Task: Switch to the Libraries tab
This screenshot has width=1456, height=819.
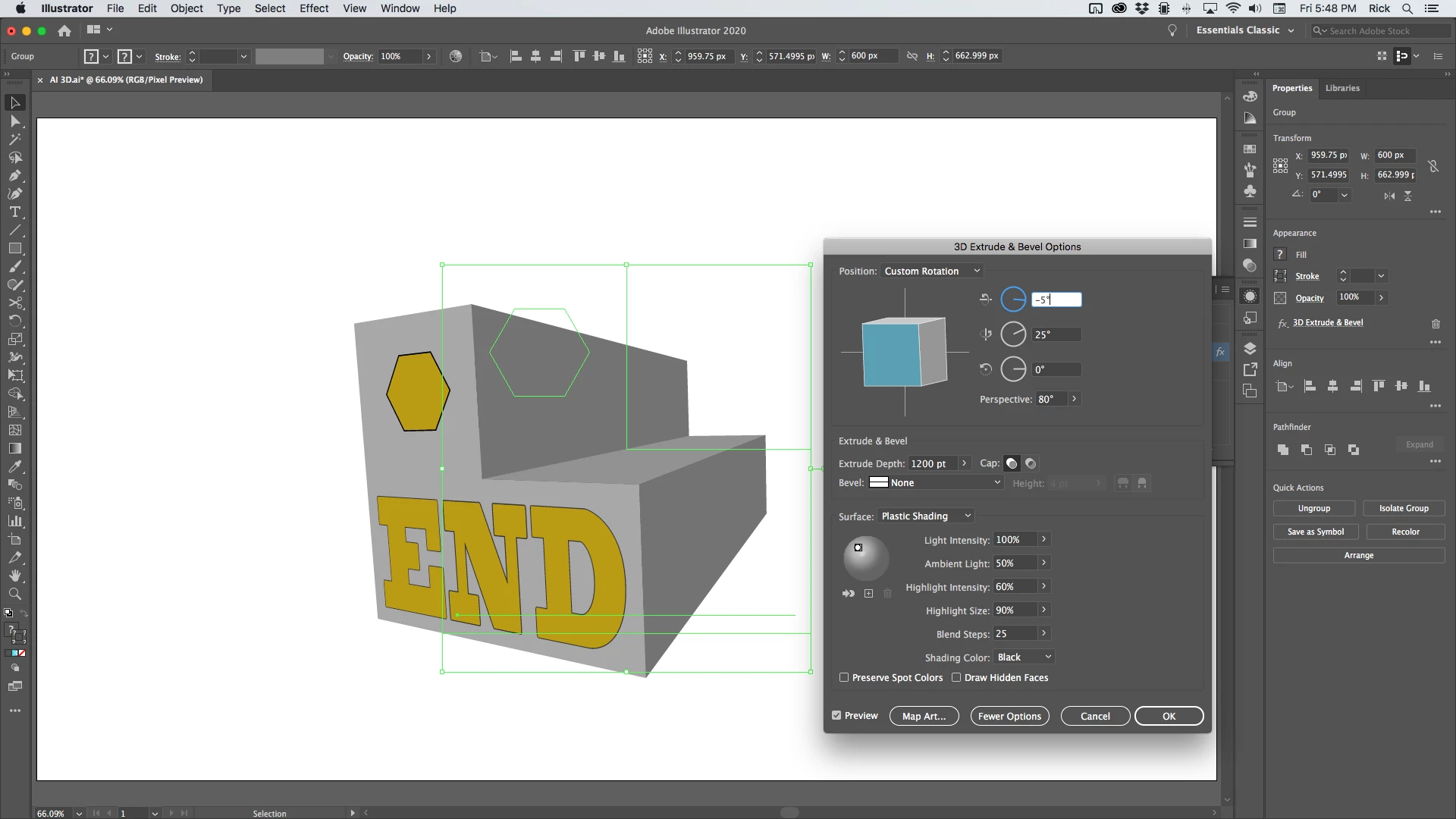Action: pos(1342,88)
